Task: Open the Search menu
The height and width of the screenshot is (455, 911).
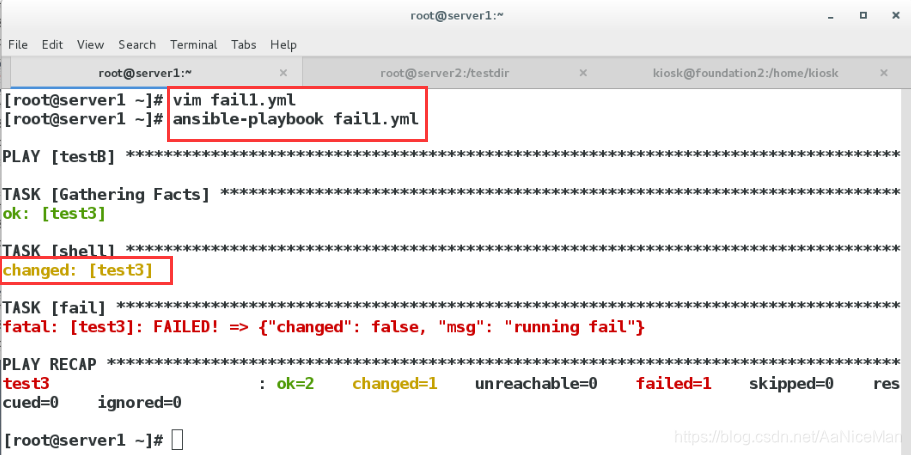Action: tap(137, 45)
